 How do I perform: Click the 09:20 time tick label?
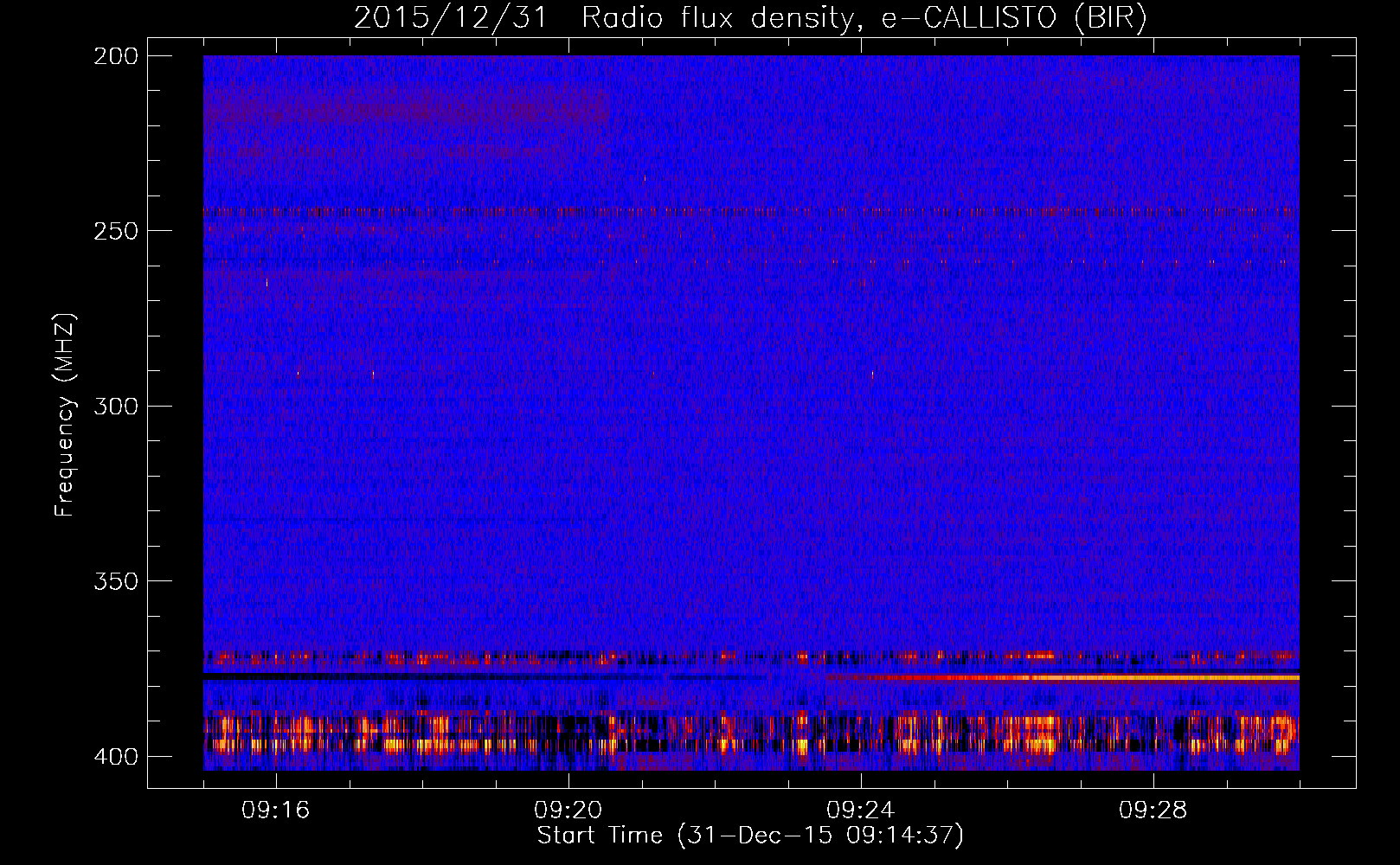568,811
